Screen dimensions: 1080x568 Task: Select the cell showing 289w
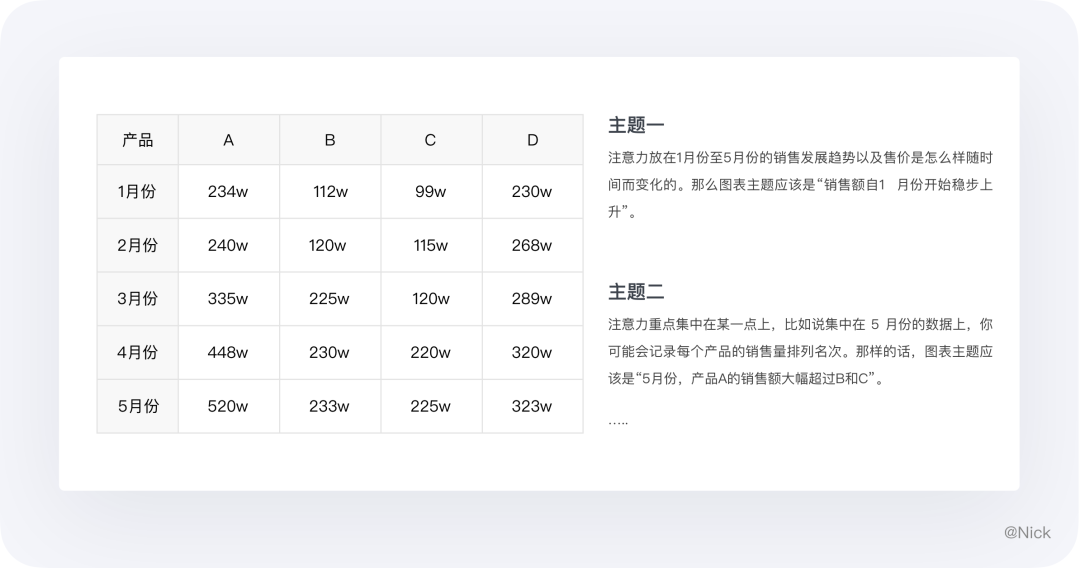(x=532, y=299)
